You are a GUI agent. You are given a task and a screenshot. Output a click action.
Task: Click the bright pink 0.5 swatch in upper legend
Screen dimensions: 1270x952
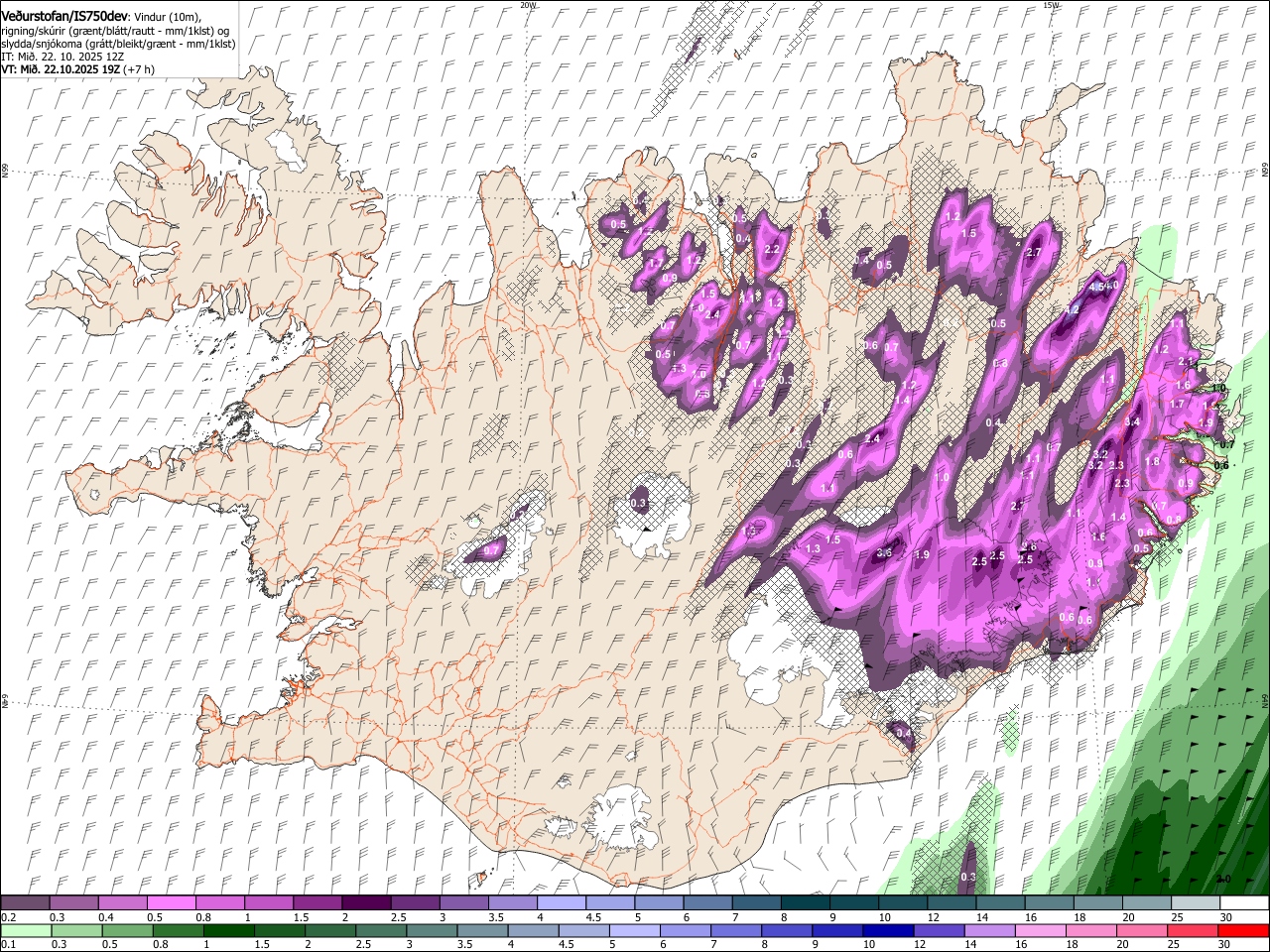click(x=171, y=903)
